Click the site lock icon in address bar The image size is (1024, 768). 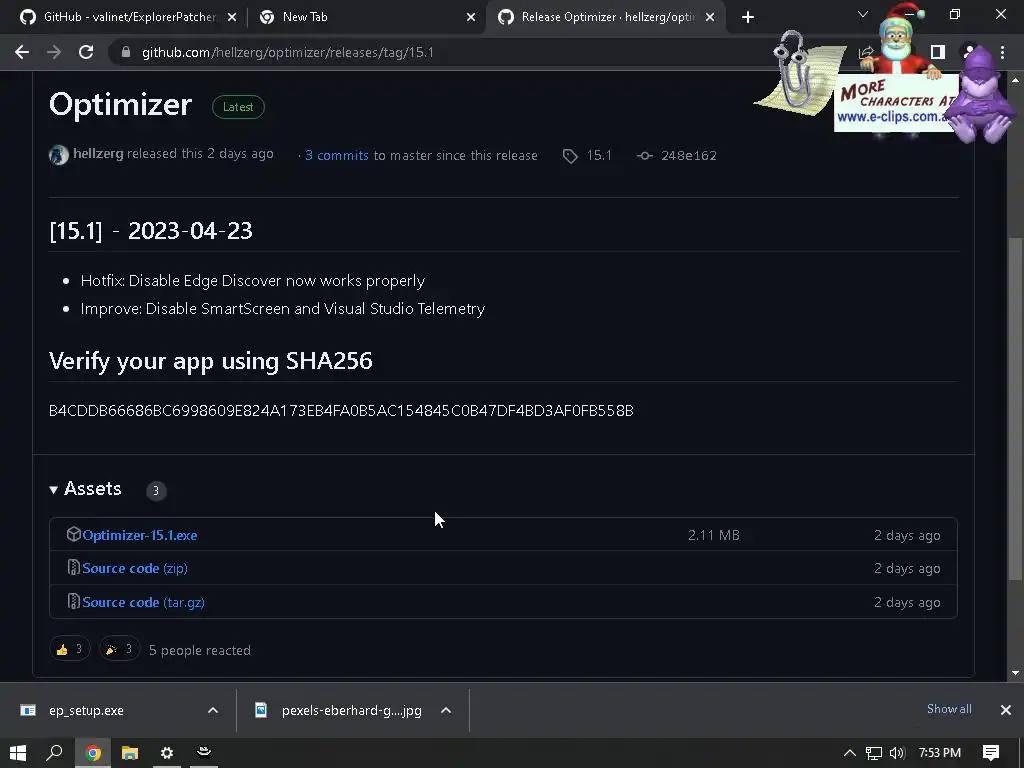[x=126, y=52]
